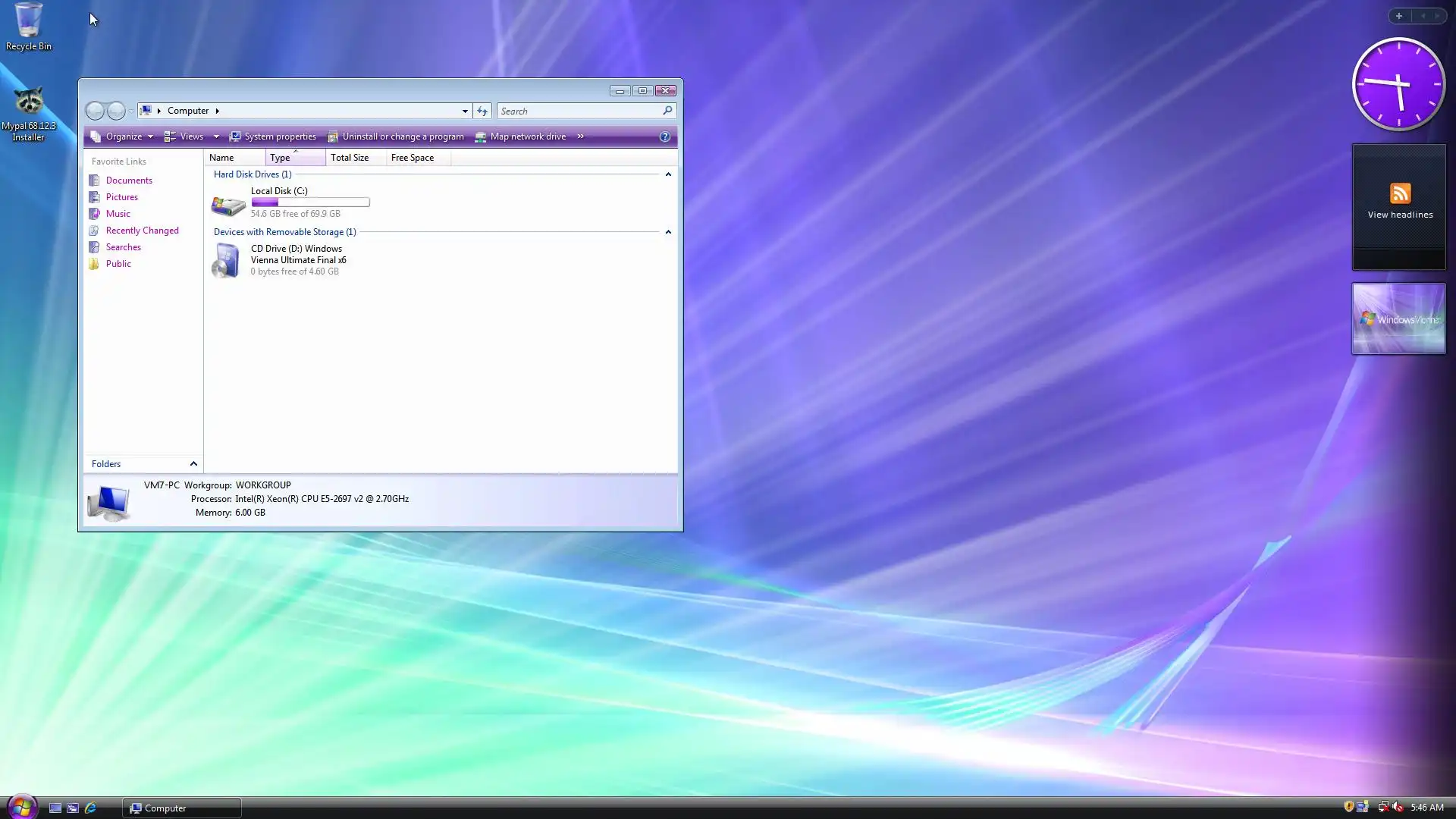This screenshot has height=819, width=1456.
Task: Click the Refresh button beside the address bar
Action: pyautogui.click(x=482, y=111)
